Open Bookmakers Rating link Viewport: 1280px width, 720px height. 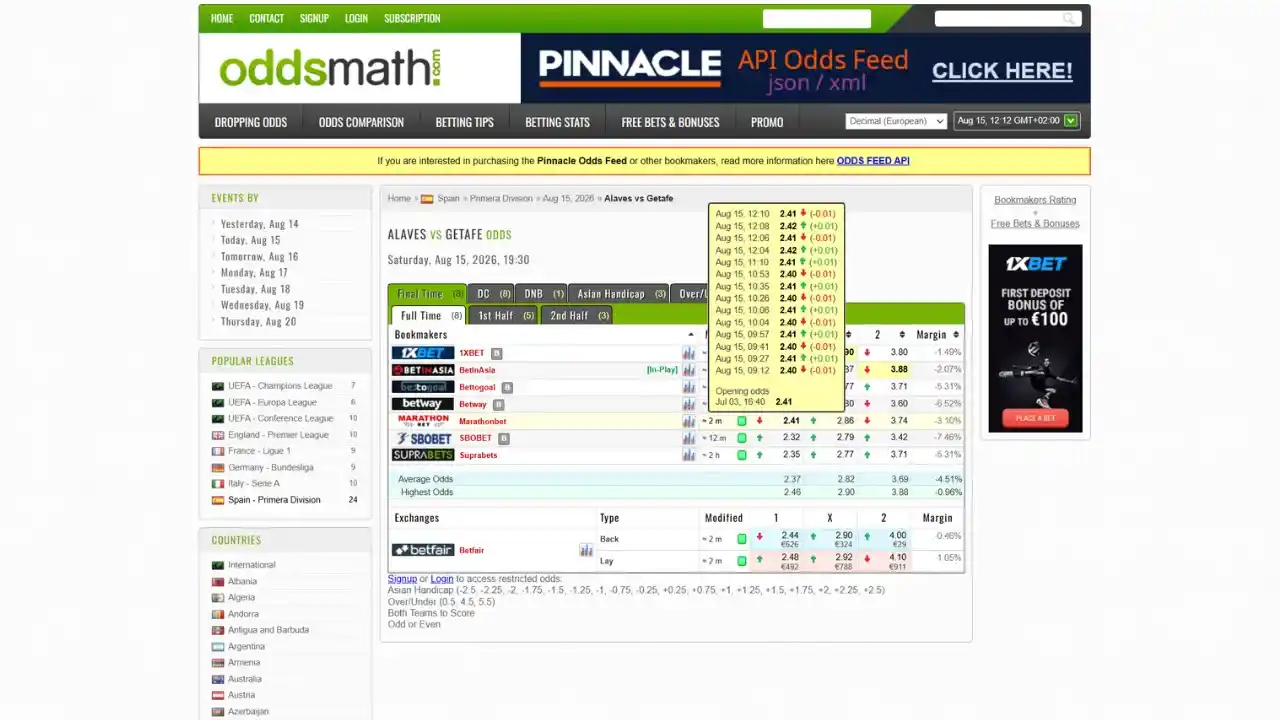[x=1035, y=200]
